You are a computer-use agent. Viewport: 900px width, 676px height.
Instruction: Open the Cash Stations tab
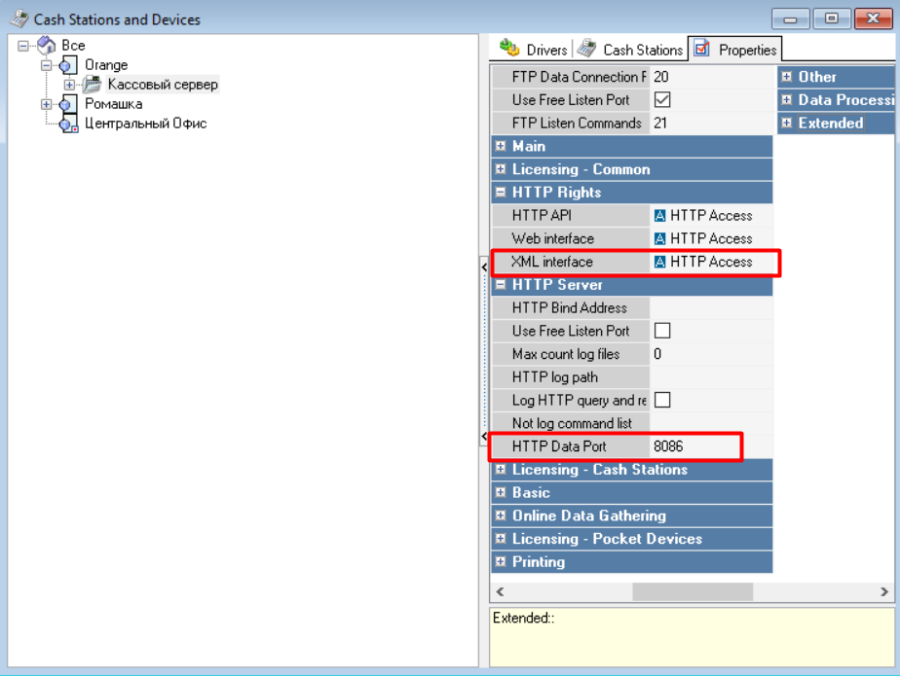(x=642, y=49)
